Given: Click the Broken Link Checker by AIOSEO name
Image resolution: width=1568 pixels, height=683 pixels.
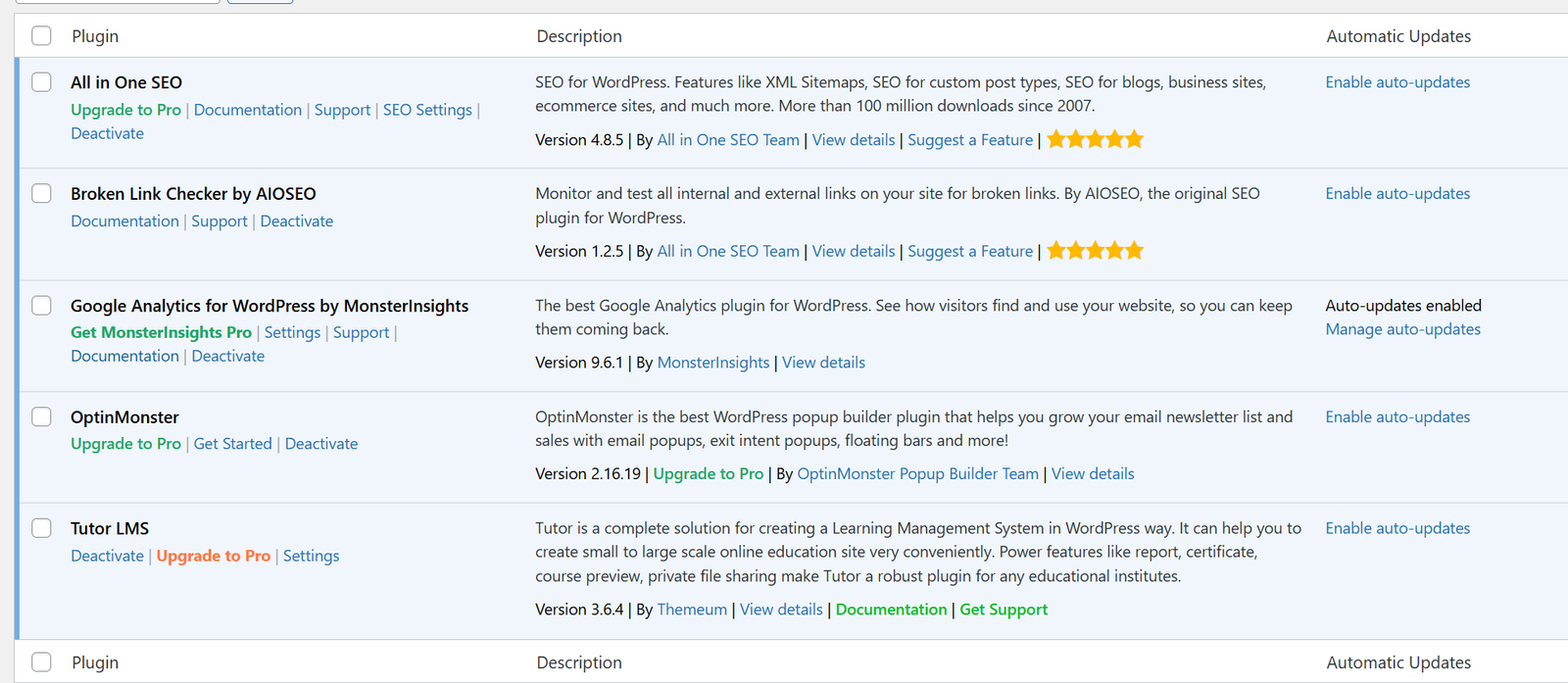Looking at the screenshot, I should point(193,194).
